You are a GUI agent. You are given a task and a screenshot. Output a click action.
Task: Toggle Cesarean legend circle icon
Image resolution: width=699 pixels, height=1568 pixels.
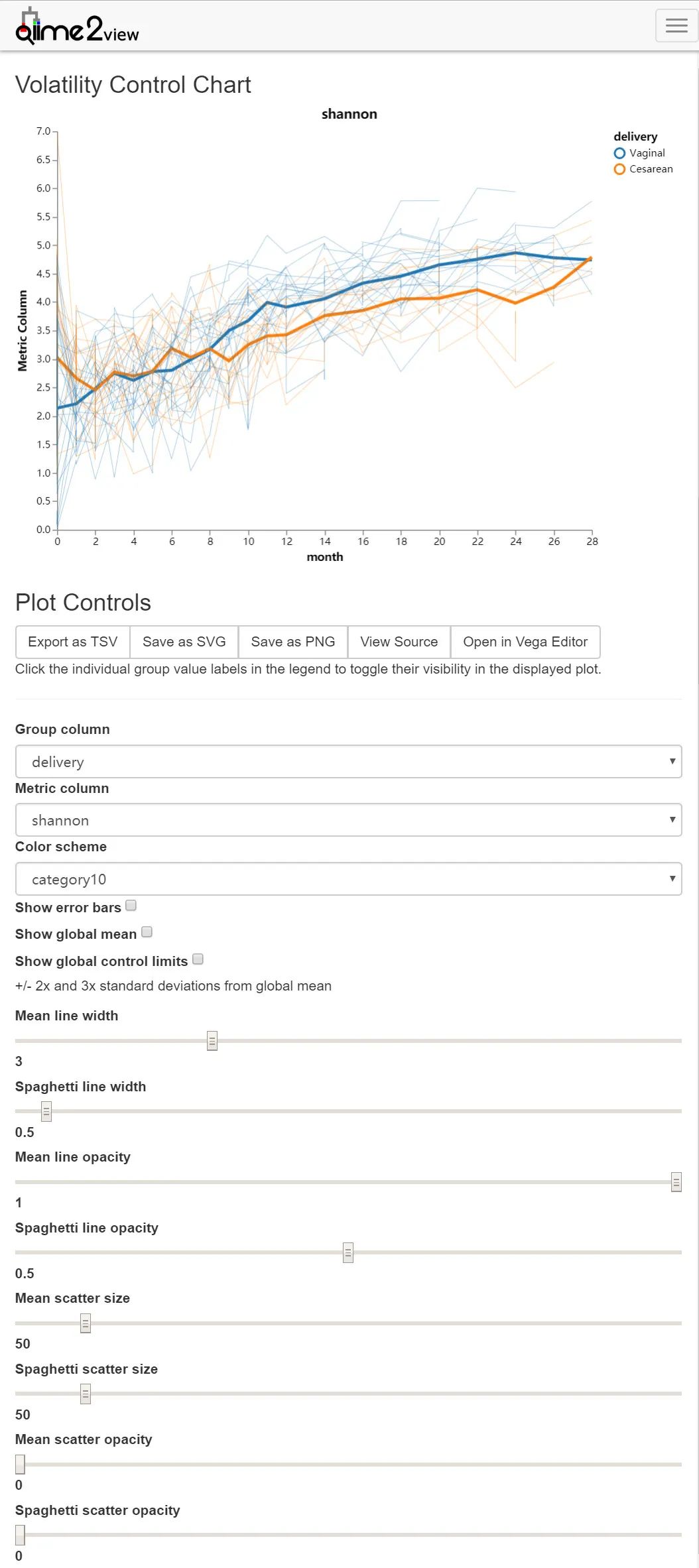click(619, 169)
